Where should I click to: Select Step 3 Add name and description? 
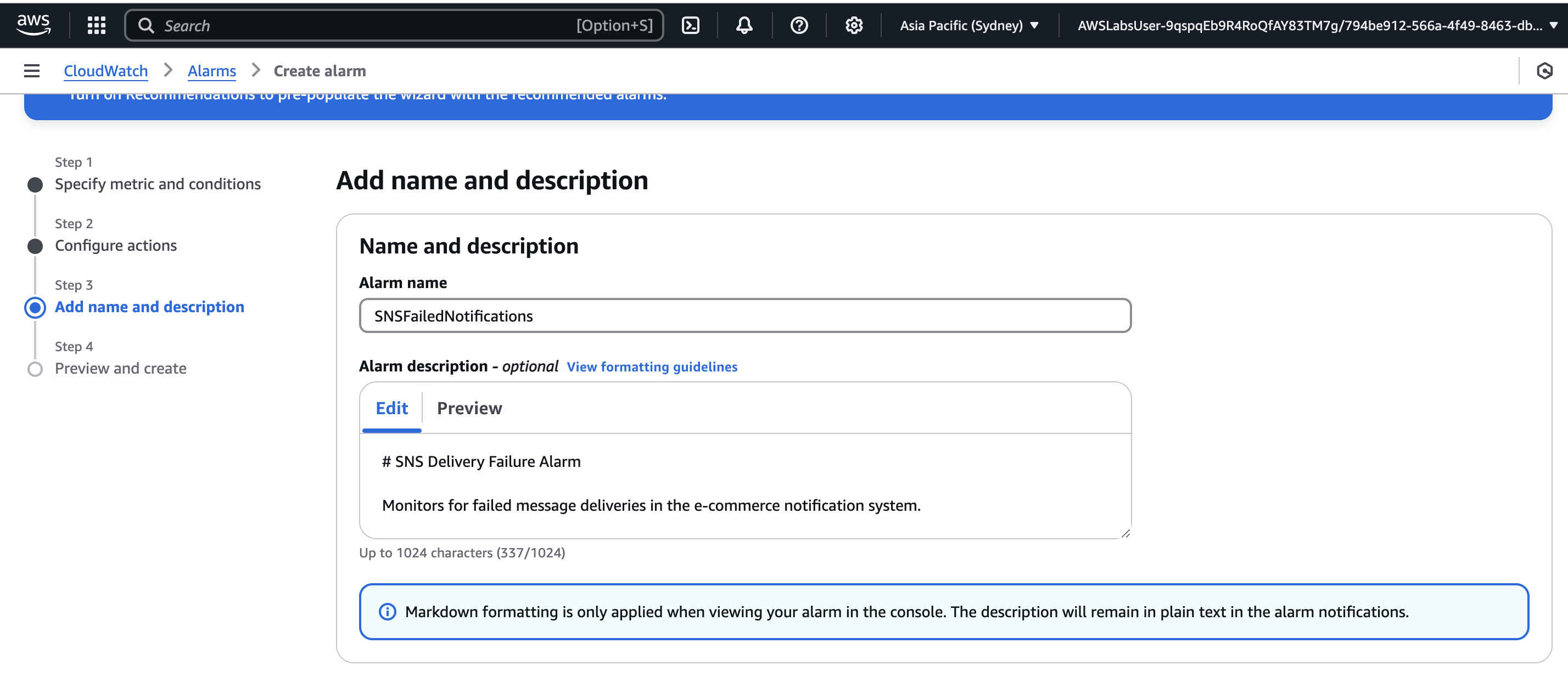149,307
